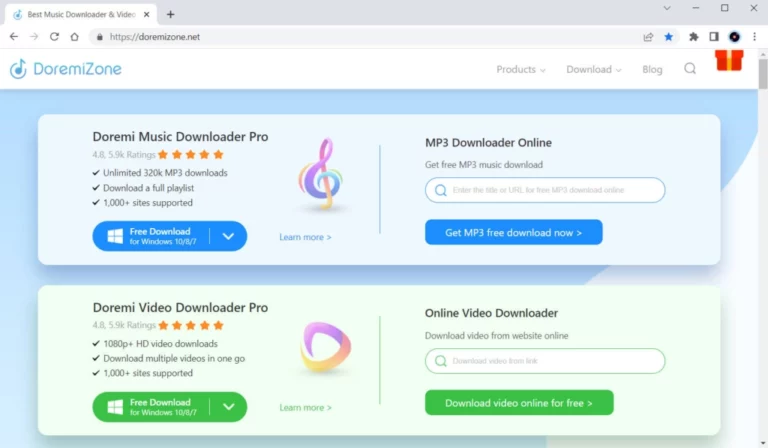Viewport: 768px width, 448px height.
Task: Expand green Free Download options arrow
Action: [228, 406]
